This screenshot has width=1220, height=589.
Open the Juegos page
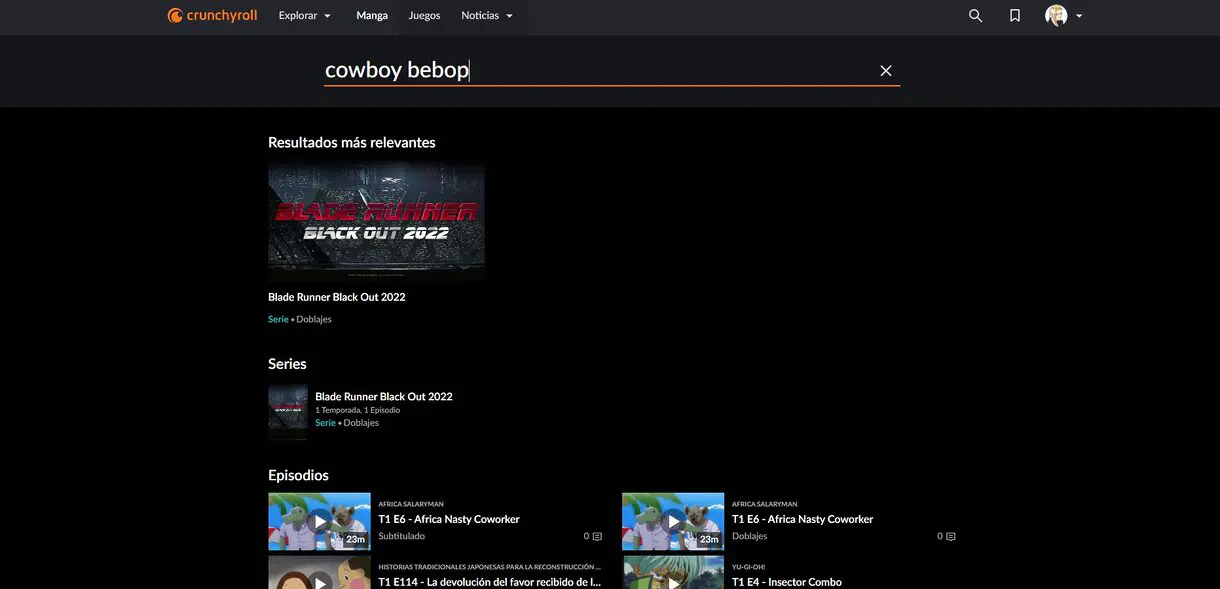(x=424, y=16)
